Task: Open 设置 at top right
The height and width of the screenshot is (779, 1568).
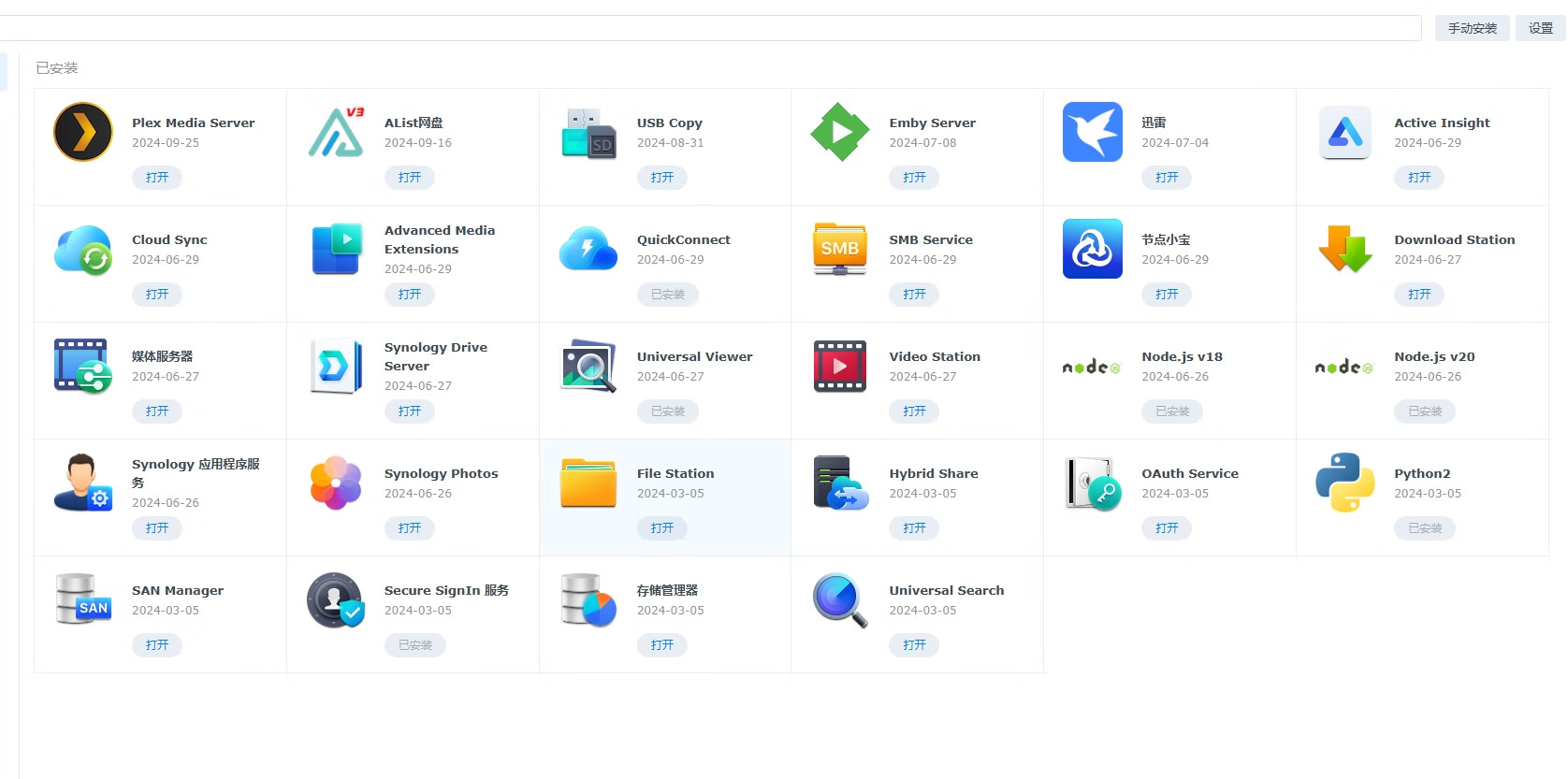Action: tap(1541, 28)
